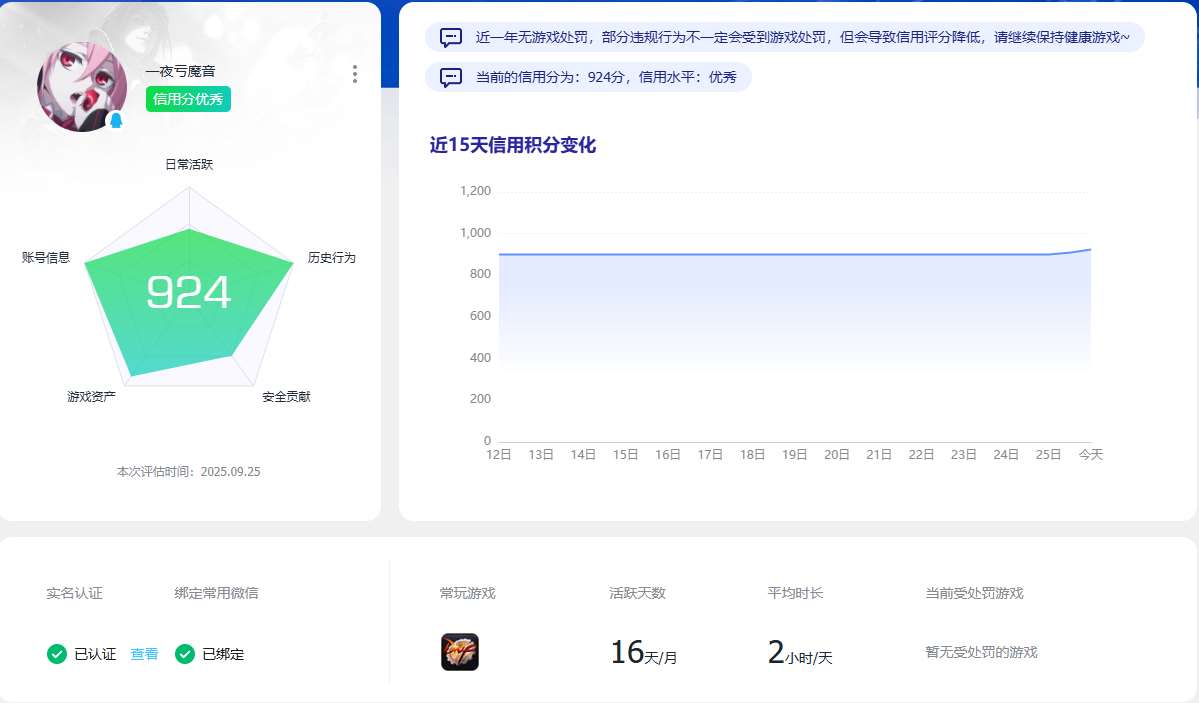Click the speech bubble icon beside the penalty notice

click(451, 36)
